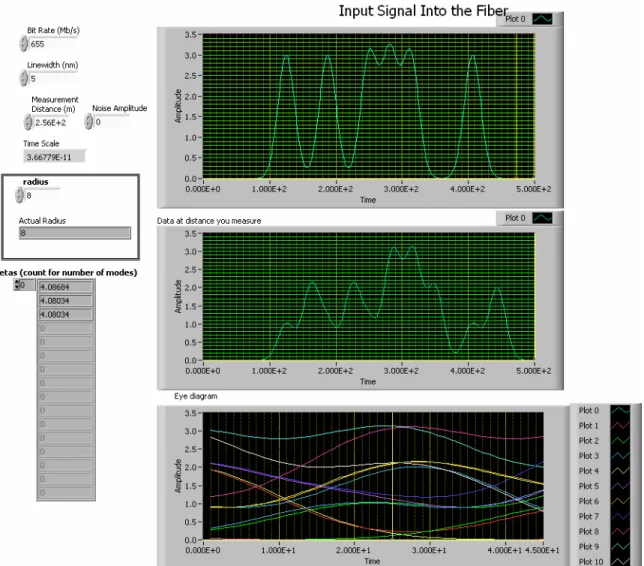Click the yellow cursor line in Eye diagram
The image size is (644, 566).
(392, 476)
